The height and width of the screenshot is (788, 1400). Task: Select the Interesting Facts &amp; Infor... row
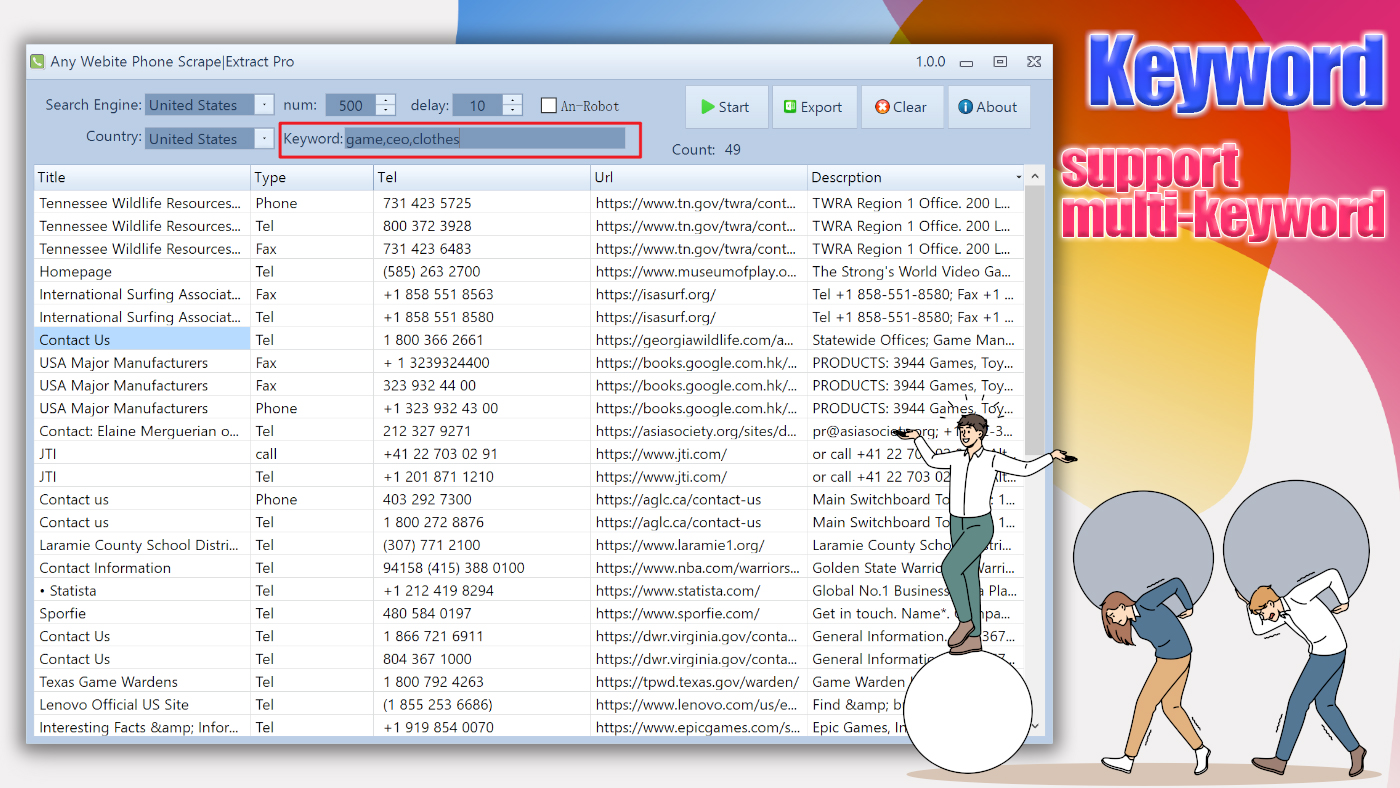142,727
